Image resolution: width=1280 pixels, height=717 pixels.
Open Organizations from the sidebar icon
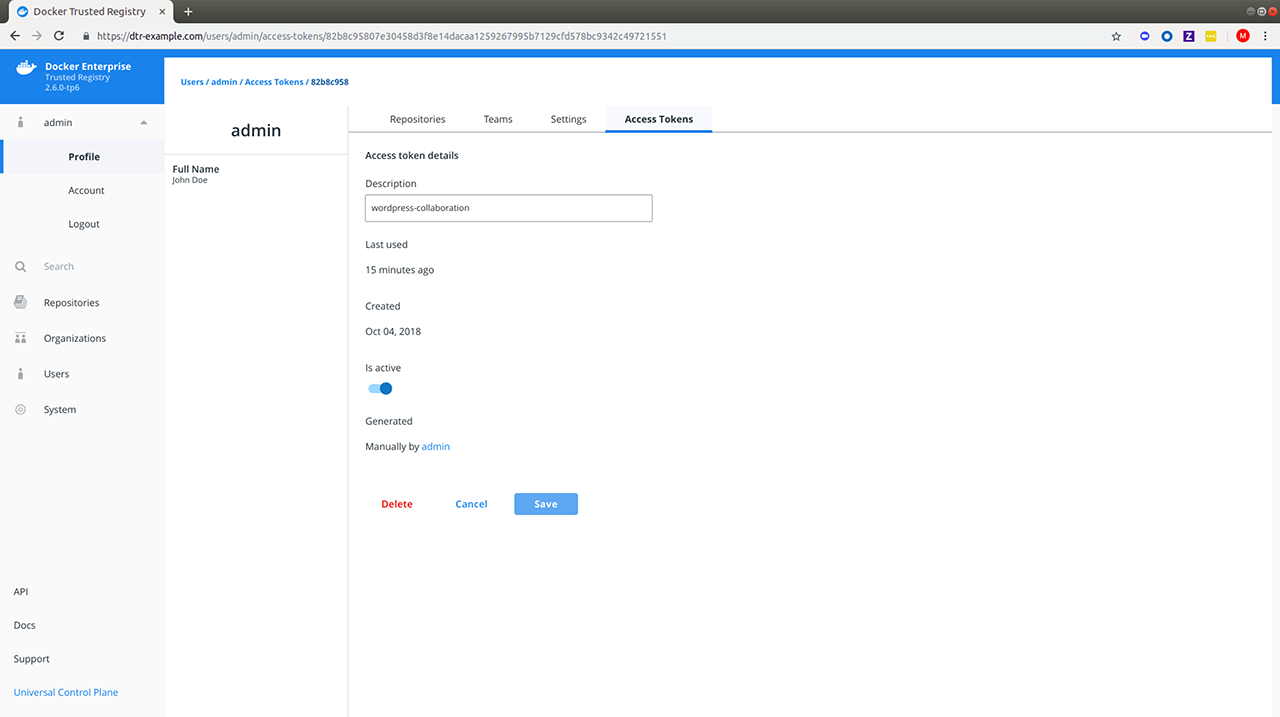pos(20,338)
